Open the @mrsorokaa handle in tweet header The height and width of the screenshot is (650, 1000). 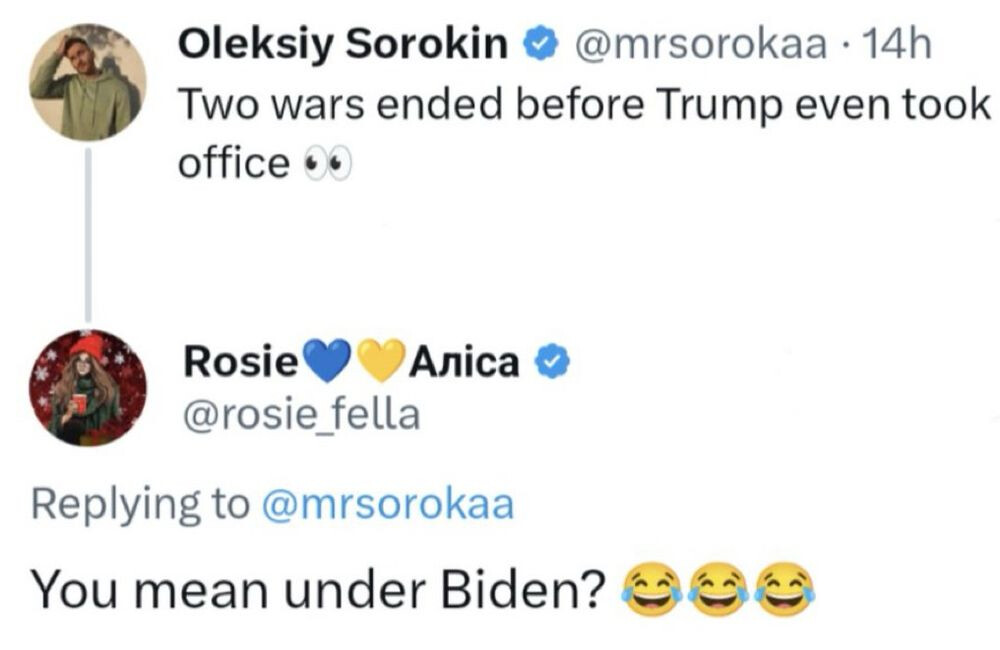point(692,45)
